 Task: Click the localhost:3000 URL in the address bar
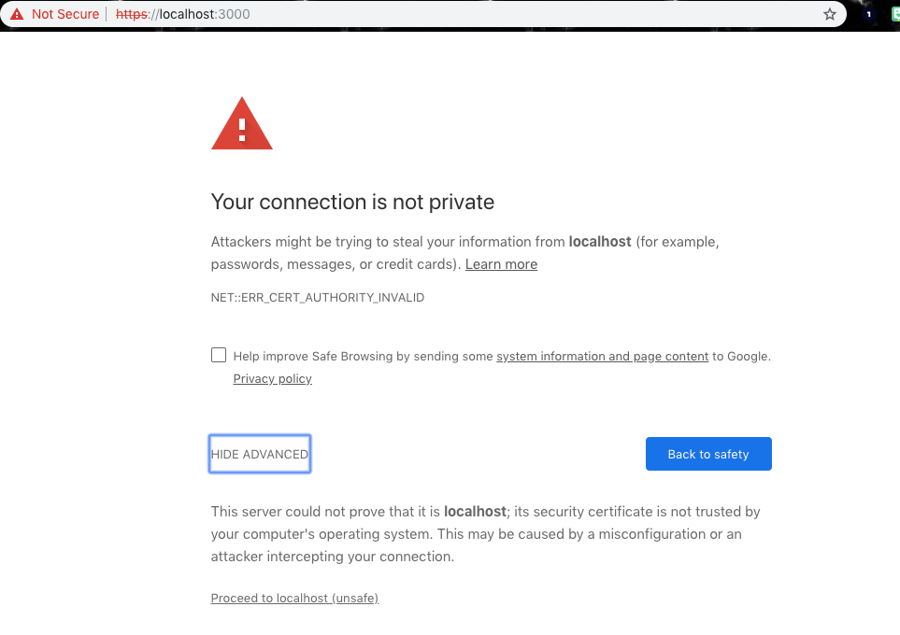(x=204, y=14)
